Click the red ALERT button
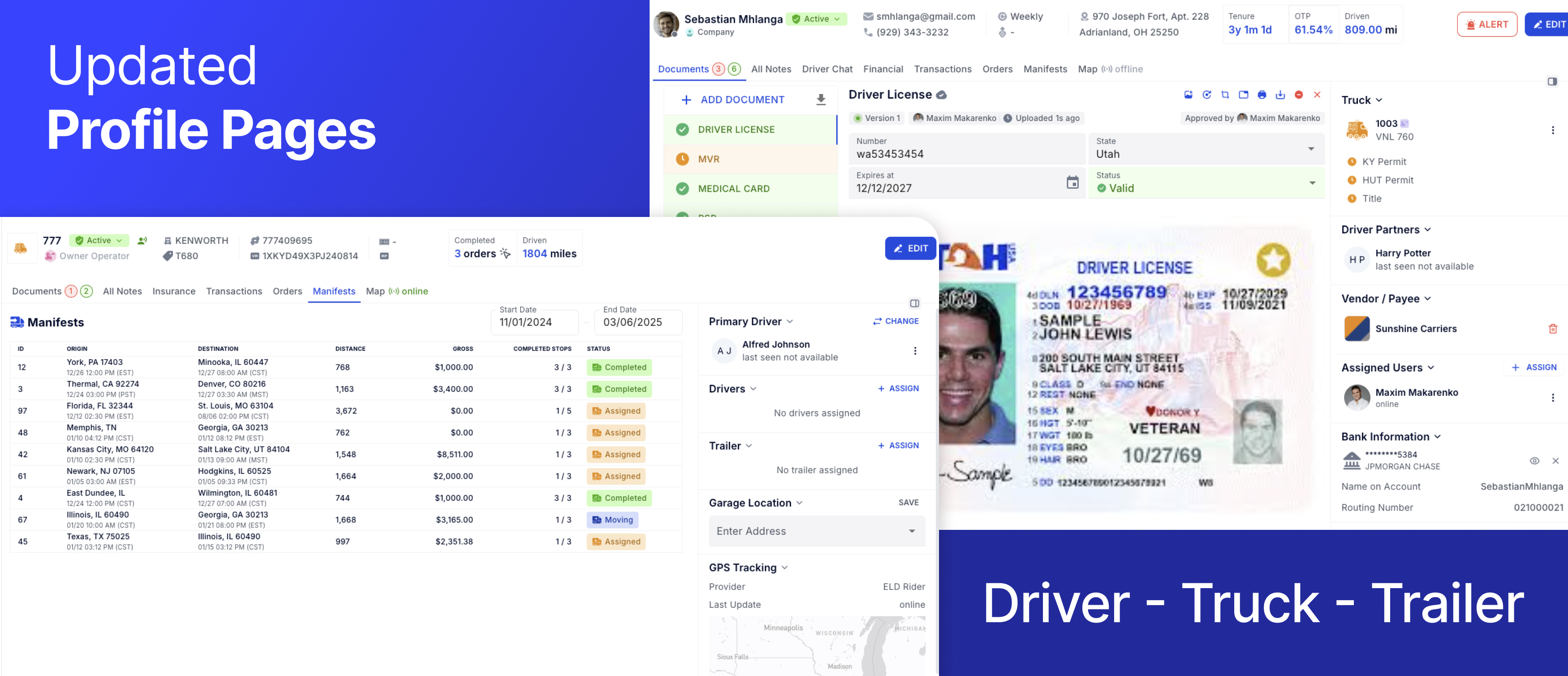The image size is (1568, 676). click(x=1486, y=24)
